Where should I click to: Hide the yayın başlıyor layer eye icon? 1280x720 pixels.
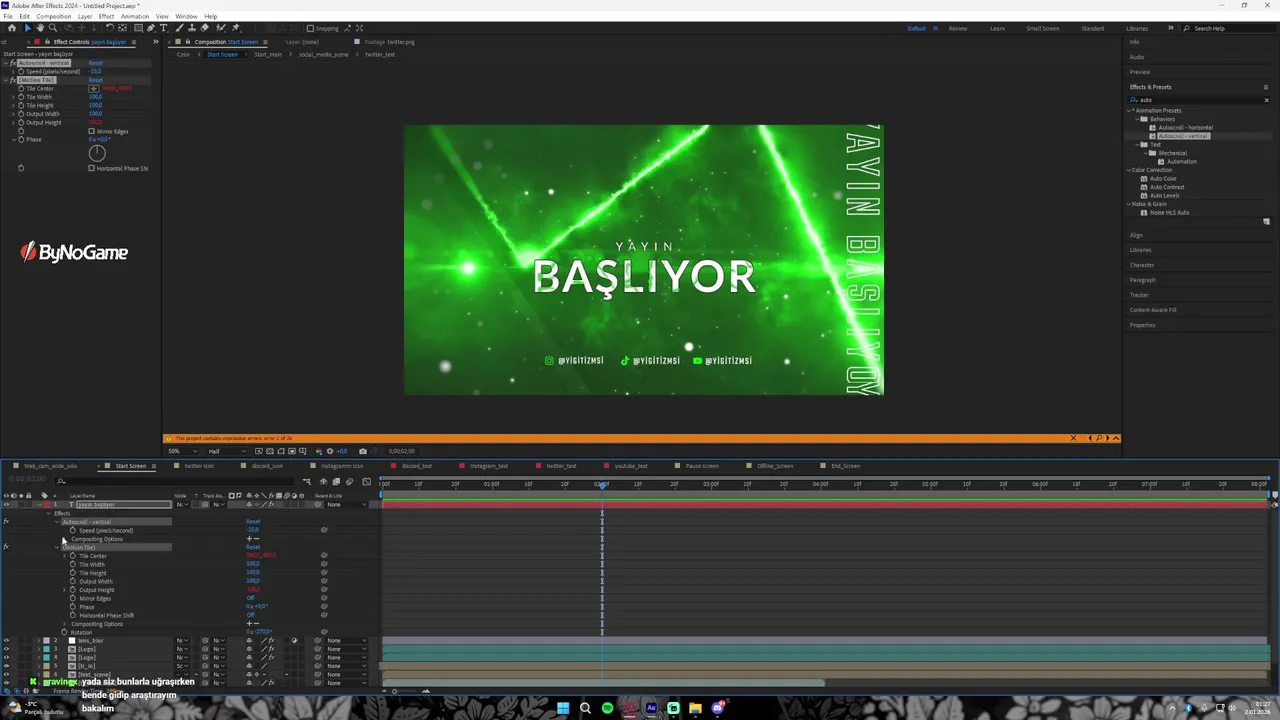6,504
